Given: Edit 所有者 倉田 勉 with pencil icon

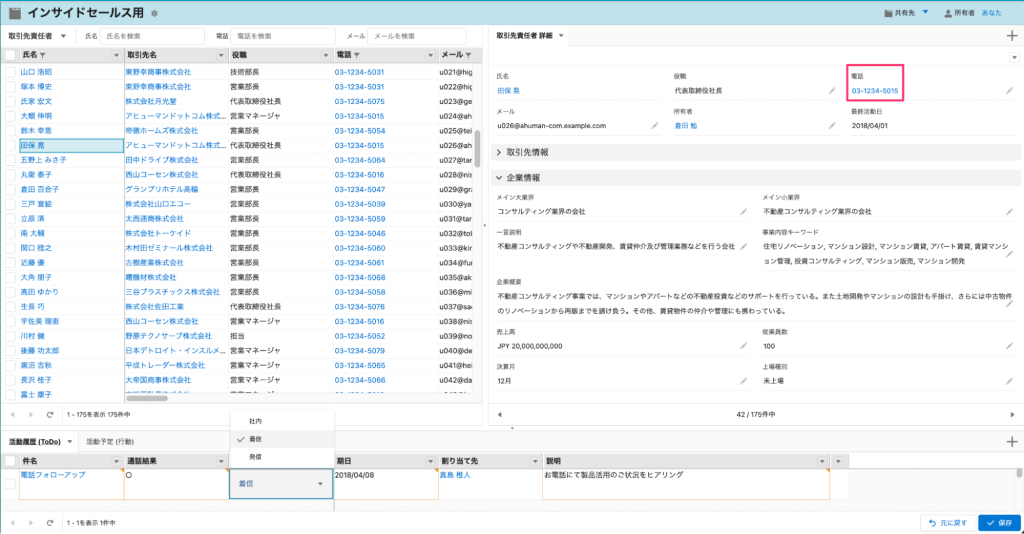Looking at the screenshot, I should coord(832,125).
